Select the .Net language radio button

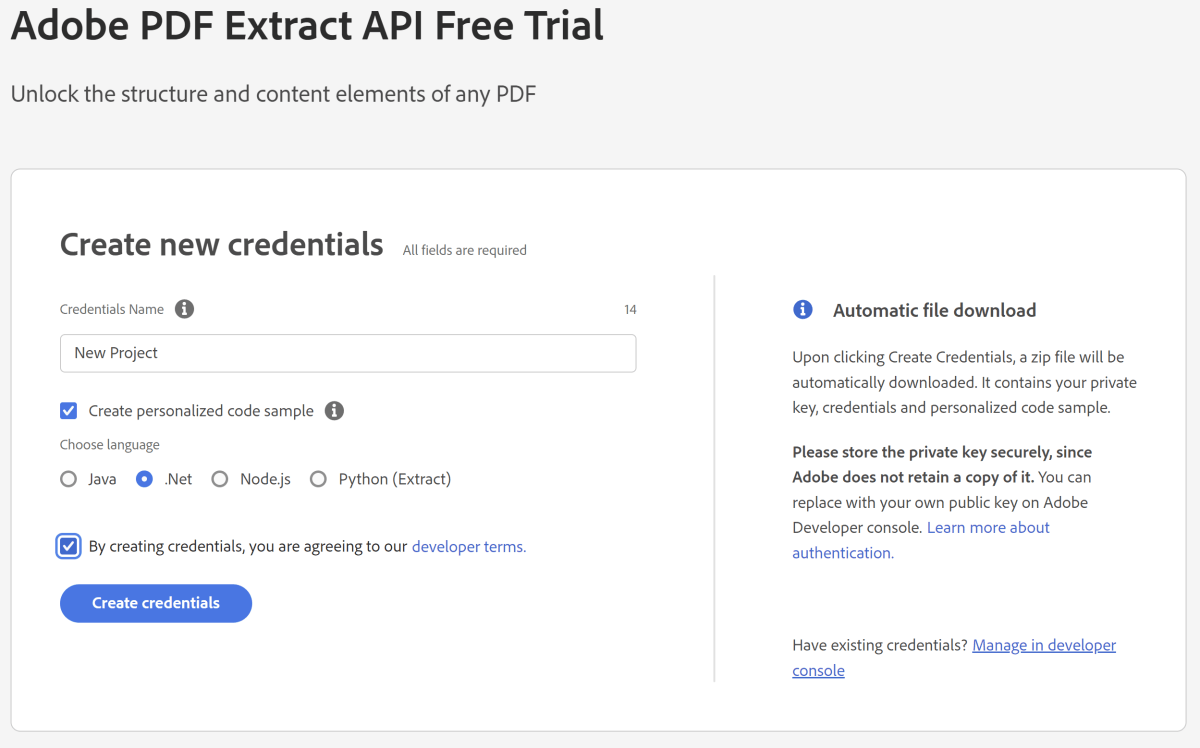click(145, 479)
